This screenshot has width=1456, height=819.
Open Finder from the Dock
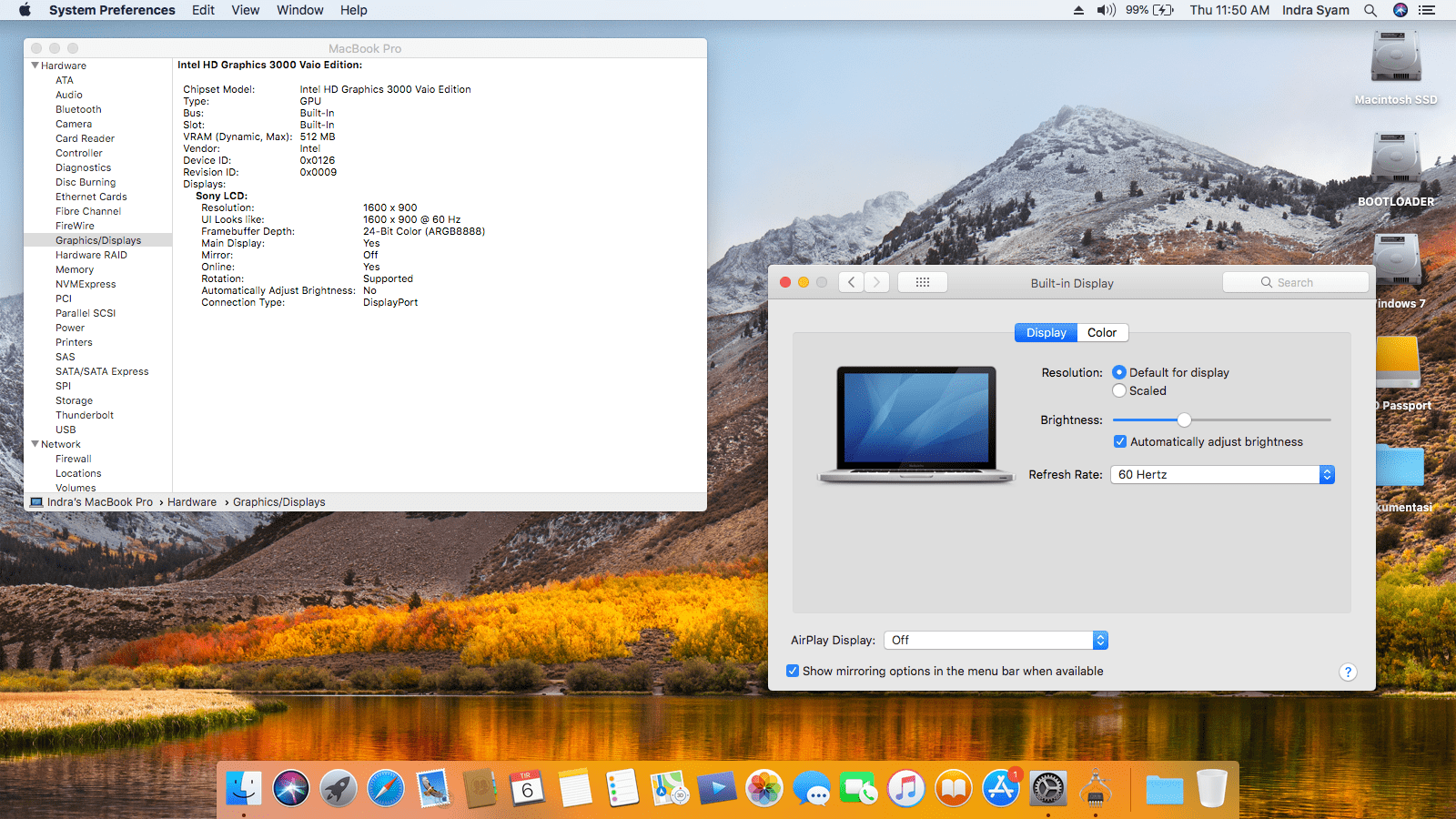click(244, 788)
